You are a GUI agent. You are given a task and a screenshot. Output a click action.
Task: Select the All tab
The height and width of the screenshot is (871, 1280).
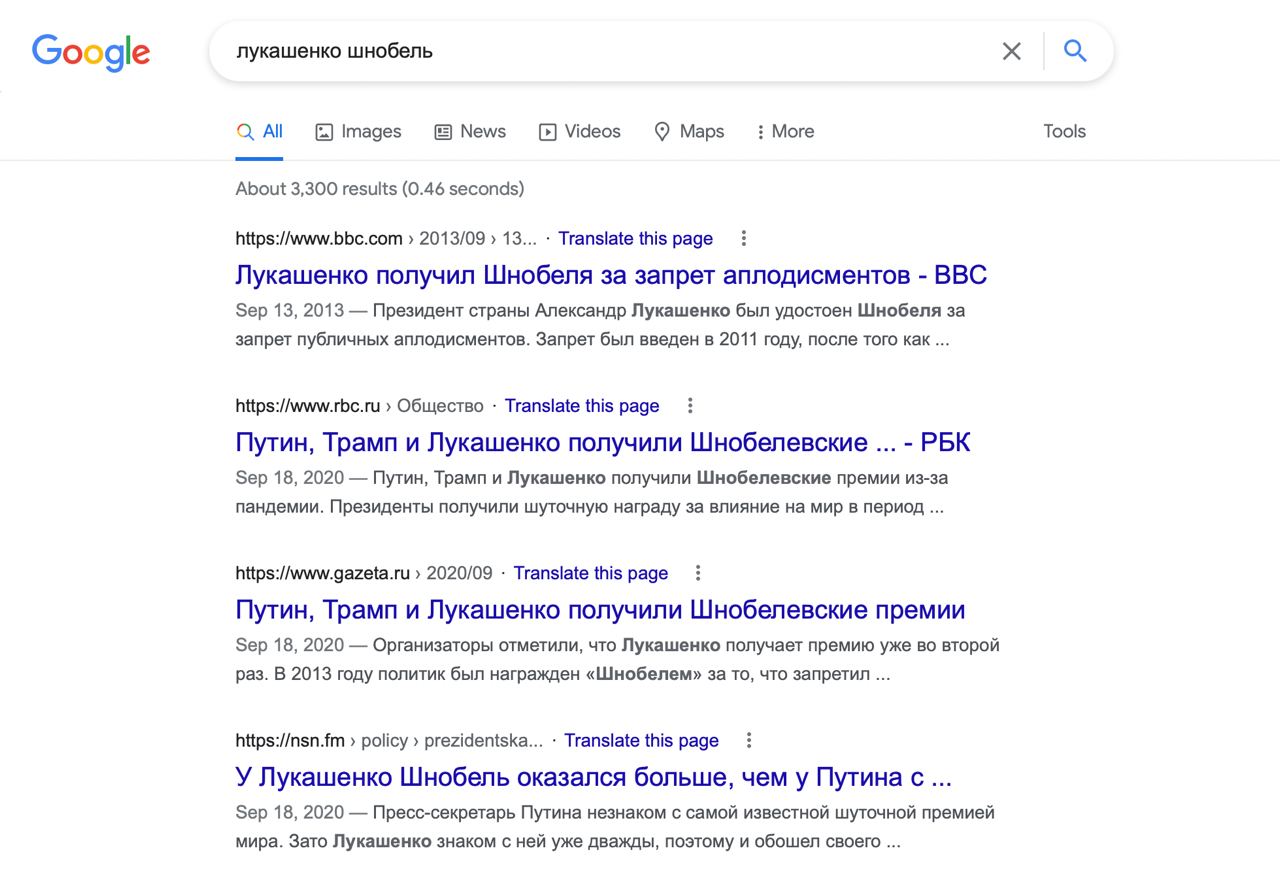tap(260, 131)
